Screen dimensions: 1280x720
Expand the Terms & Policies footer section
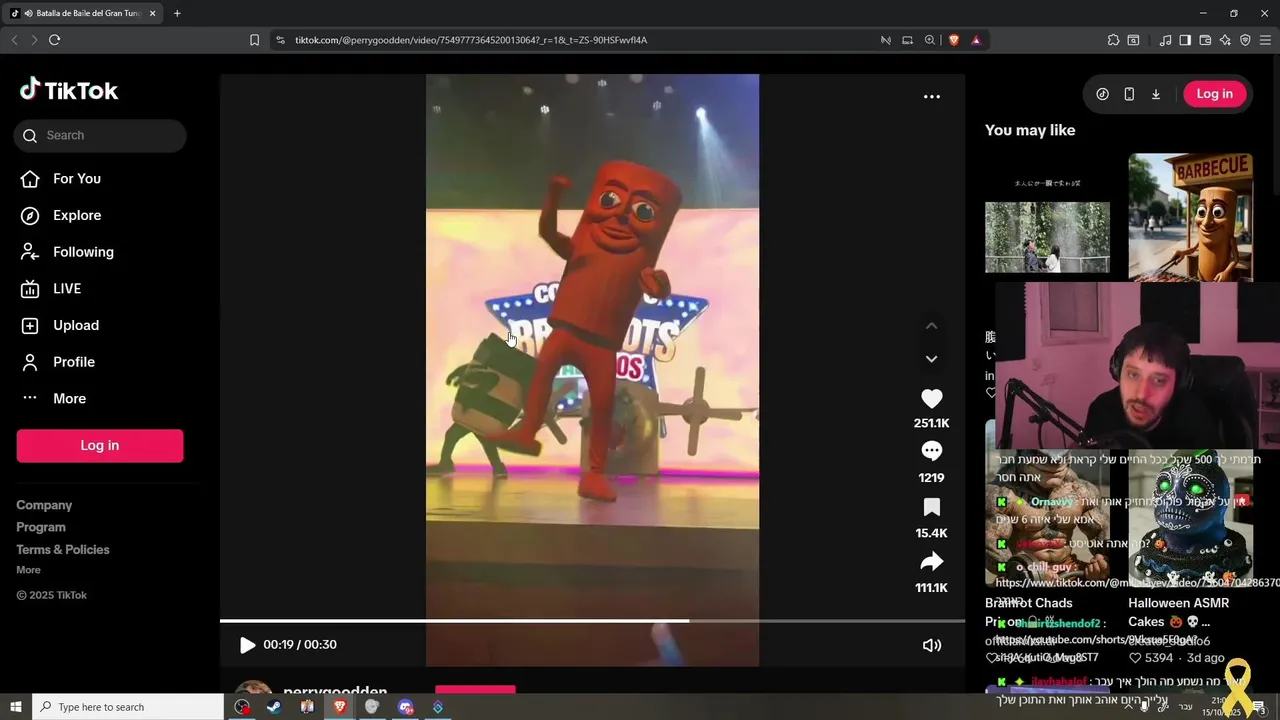pyautogui.click(x=63, y=549)
